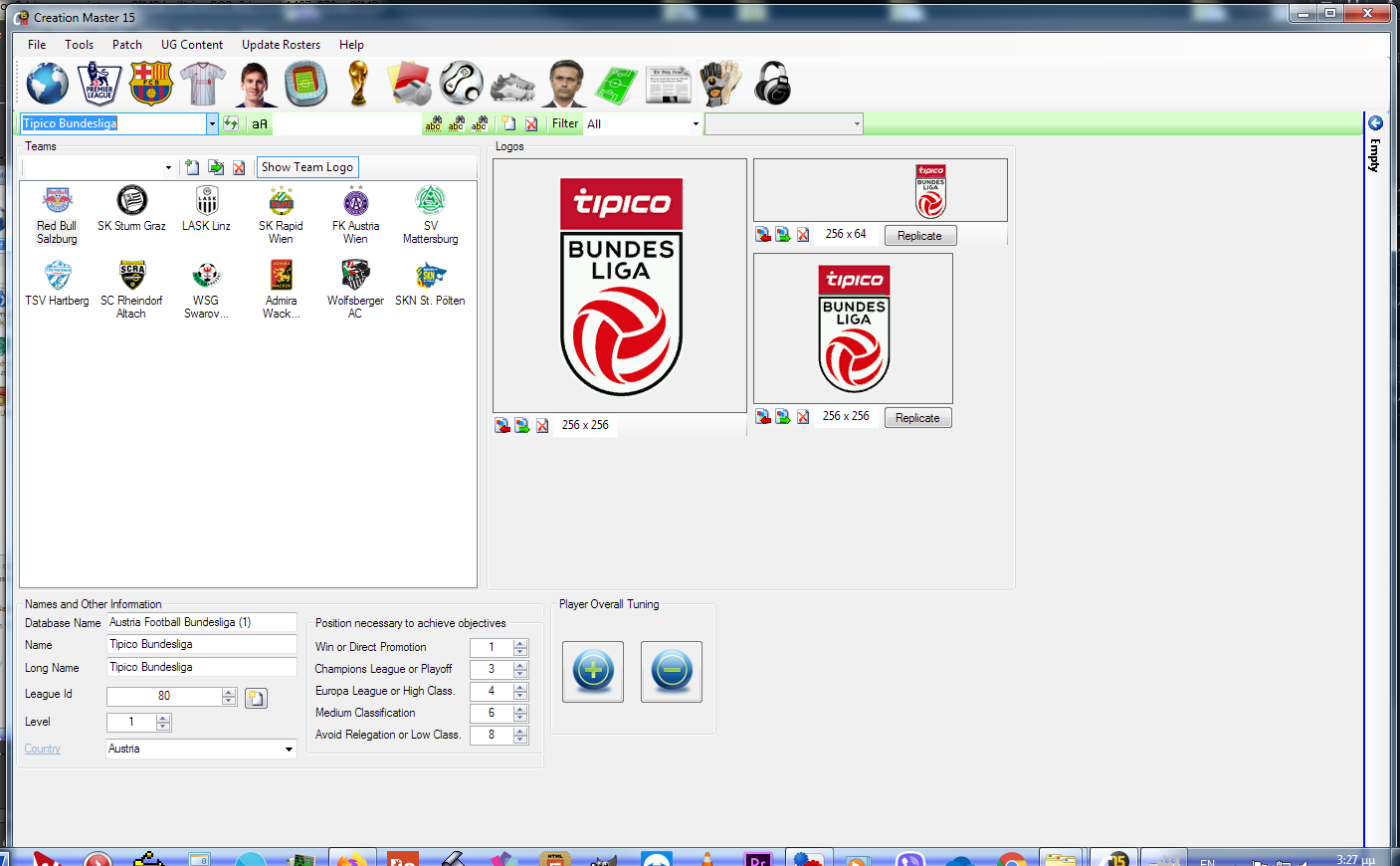Open the Teams panel dropdown
Screen dimensions: 1400x866
168,167
